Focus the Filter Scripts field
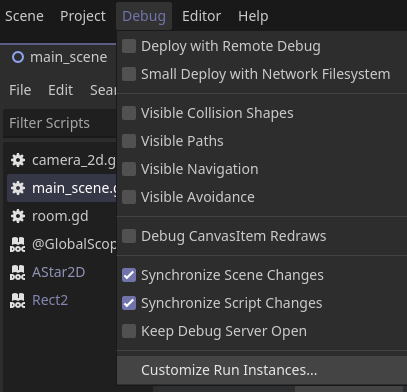The width and height of the screenshot is (407, 392). pyautogui.click(x=60, y=123)
